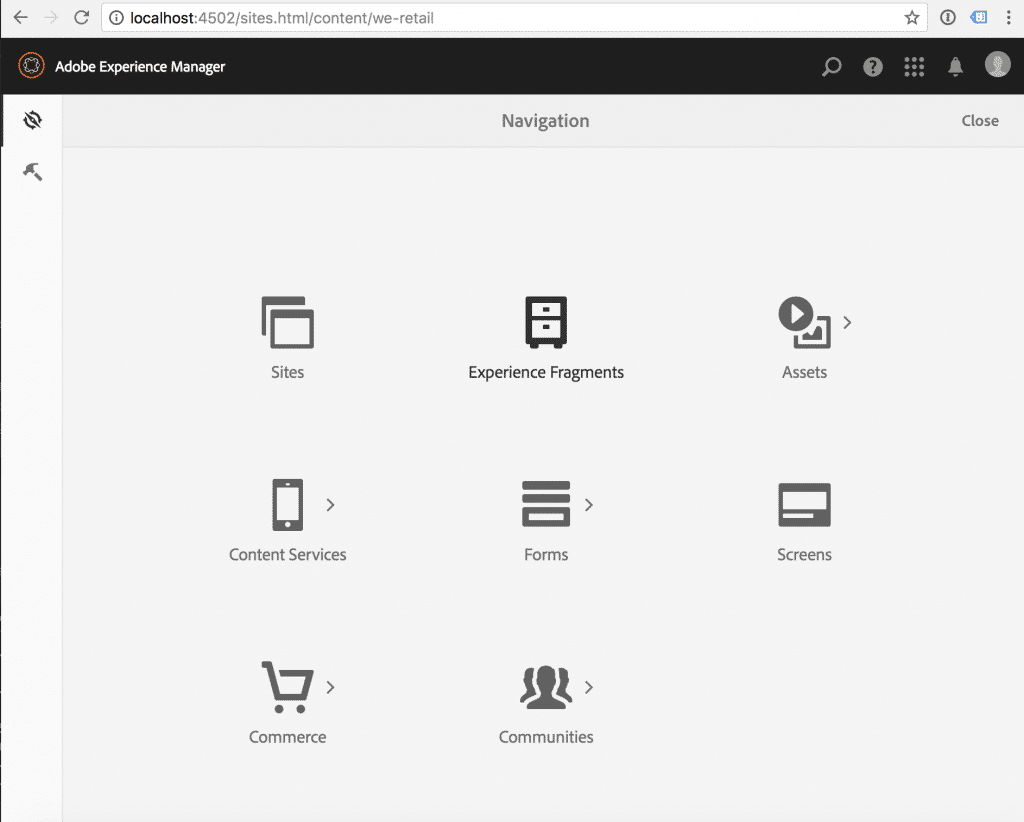The height and width of the screenshot is (822, 1024).
Task: Open the Help question mark icon
Action: tap(873, 67)
